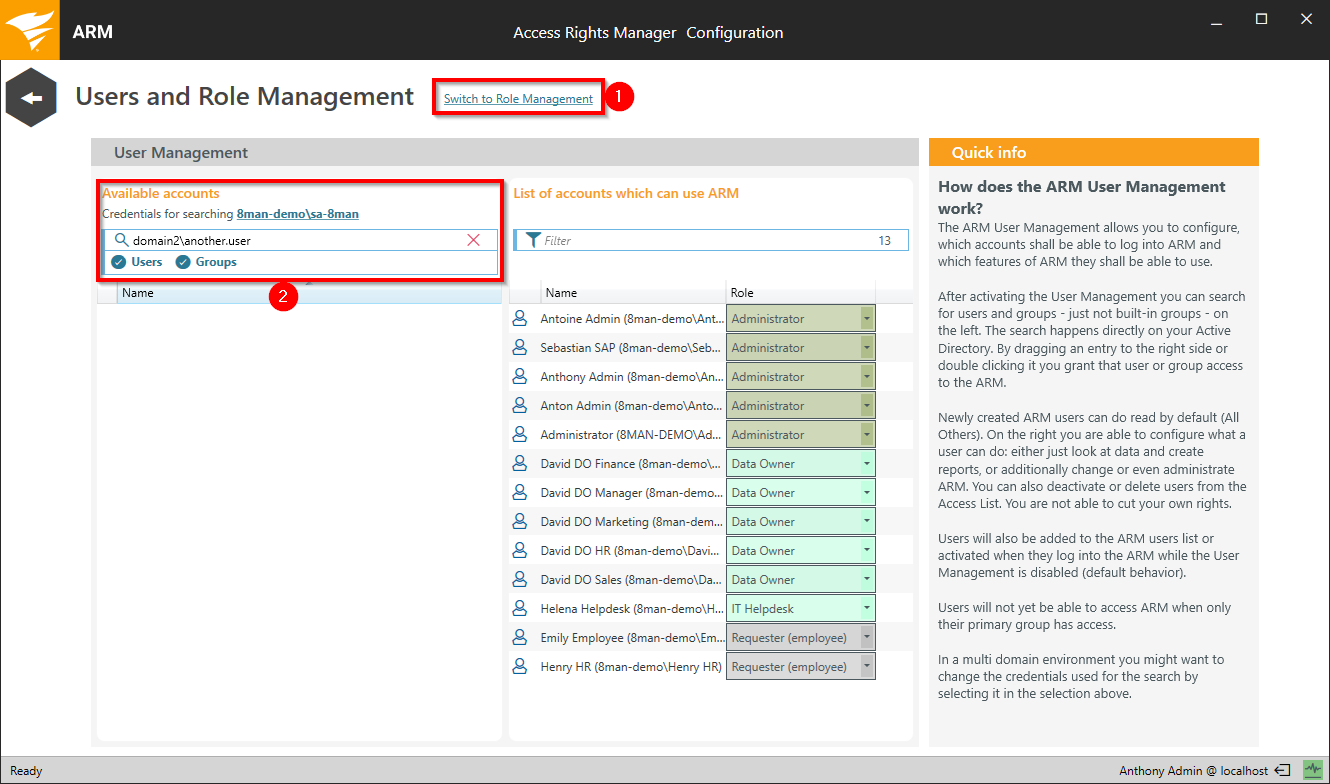The width and height of the screenshot is (1330, 784).
Task: Click user icon next to David DO Manager
Action: click(x=519, y=493)
